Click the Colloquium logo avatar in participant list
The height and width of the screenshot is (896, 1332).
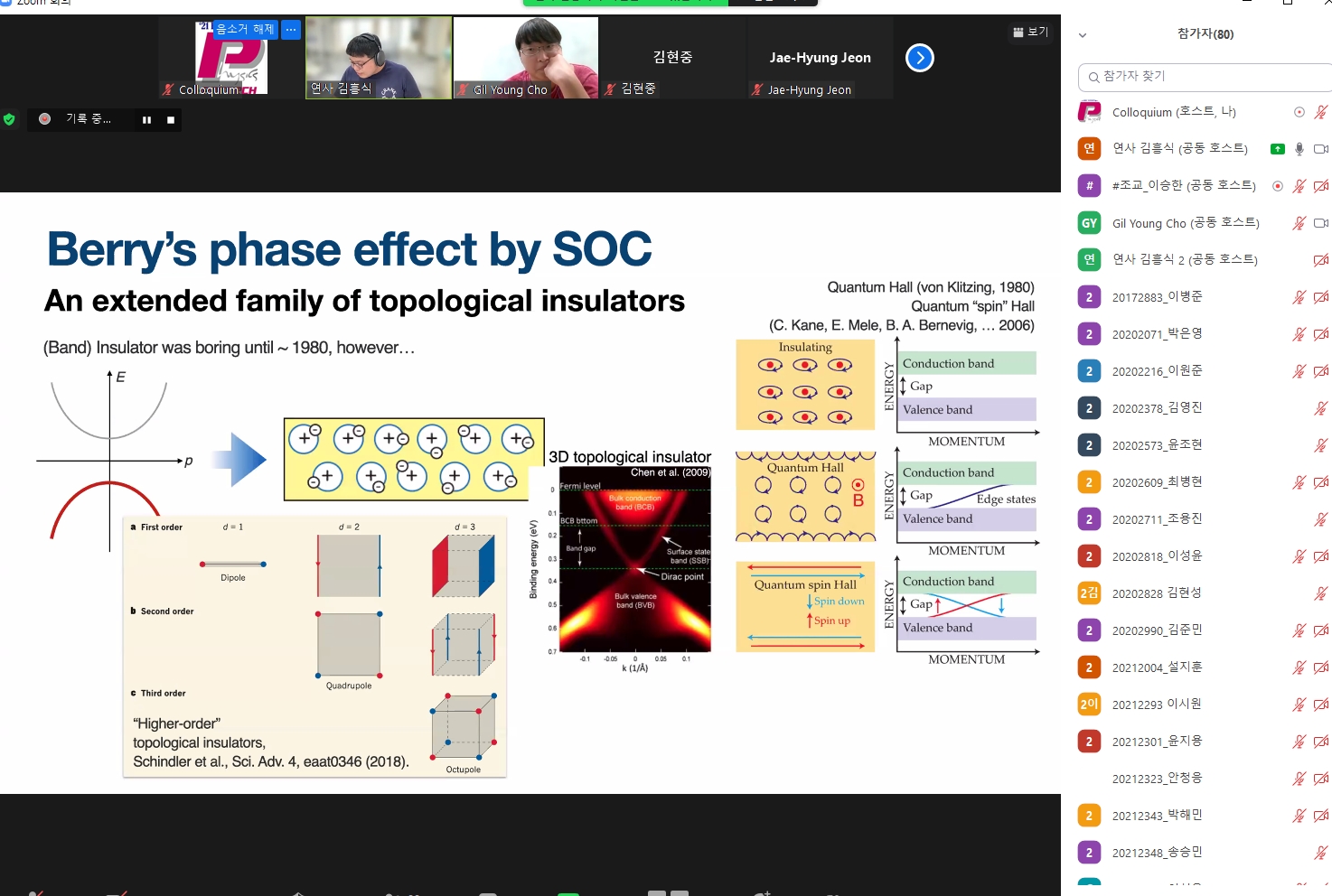coord(1090,112)
